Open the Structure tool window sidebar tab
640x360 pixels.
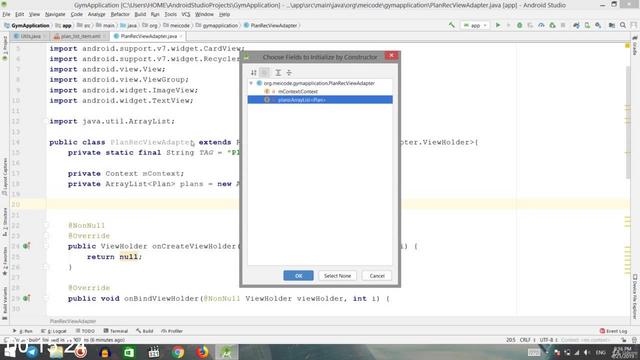click(x=5, y=222)
